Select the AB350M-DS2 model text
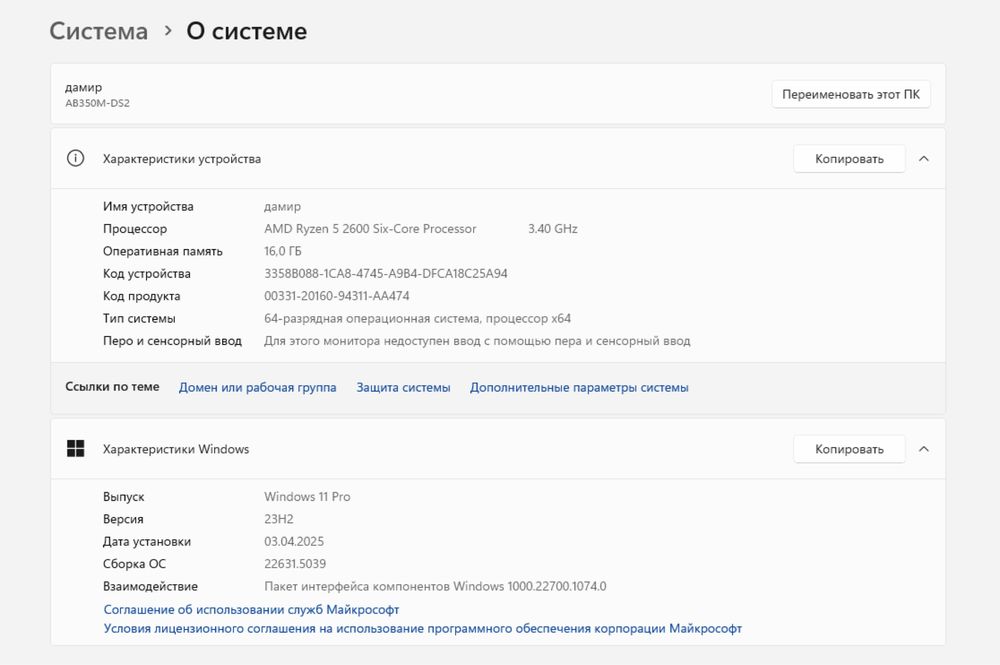The image size is (1000, 665). [97, 103]
